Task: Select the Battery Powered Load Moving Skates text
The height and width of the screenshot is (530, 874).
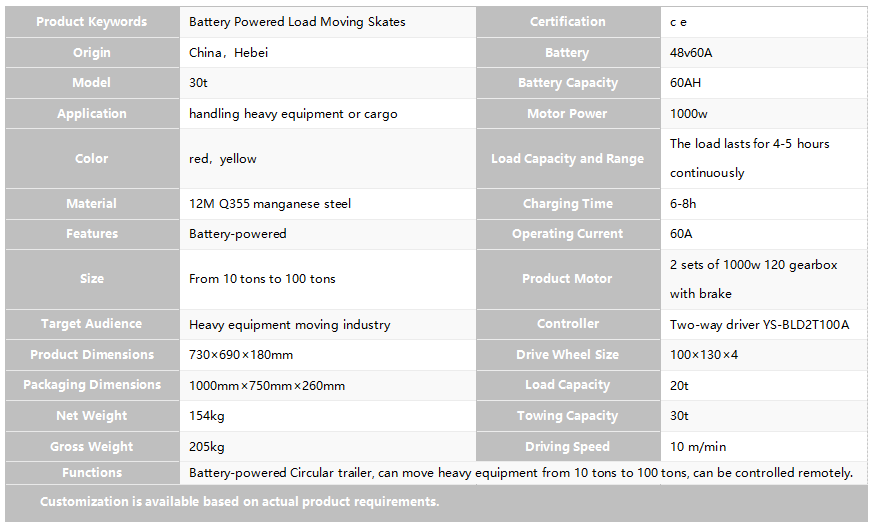Action: [297, 22]
